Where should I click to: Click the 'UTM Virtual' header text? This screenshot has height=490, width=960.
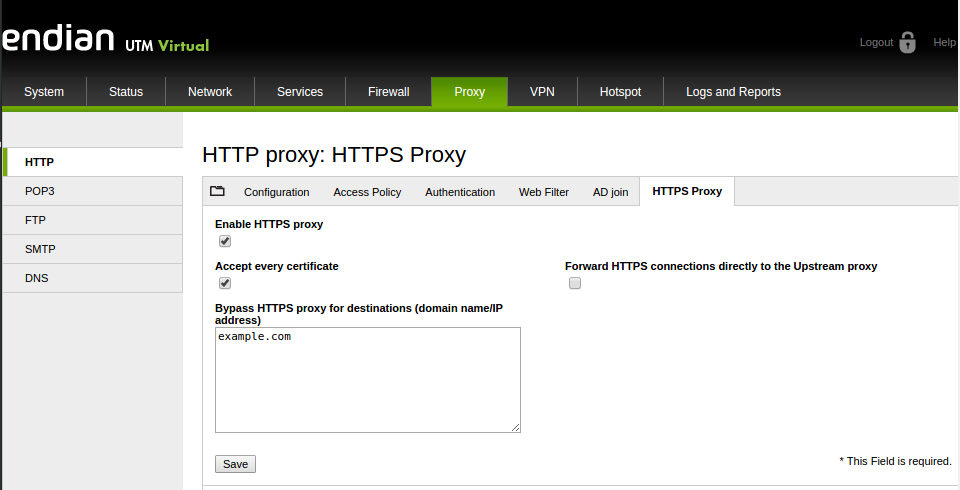click(x=167, y=45)
